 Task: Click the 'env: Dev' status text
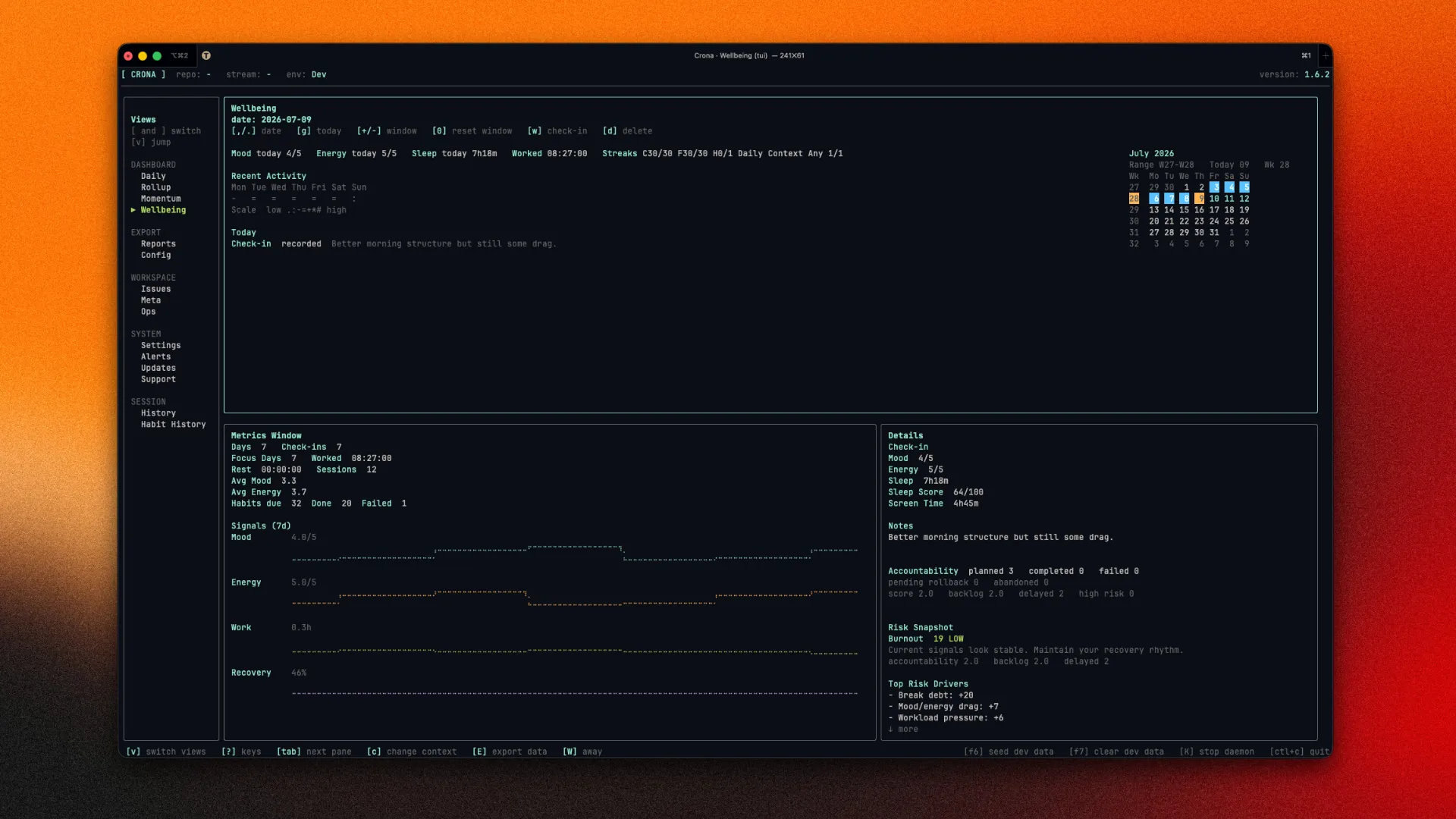[x=306, y=75]
